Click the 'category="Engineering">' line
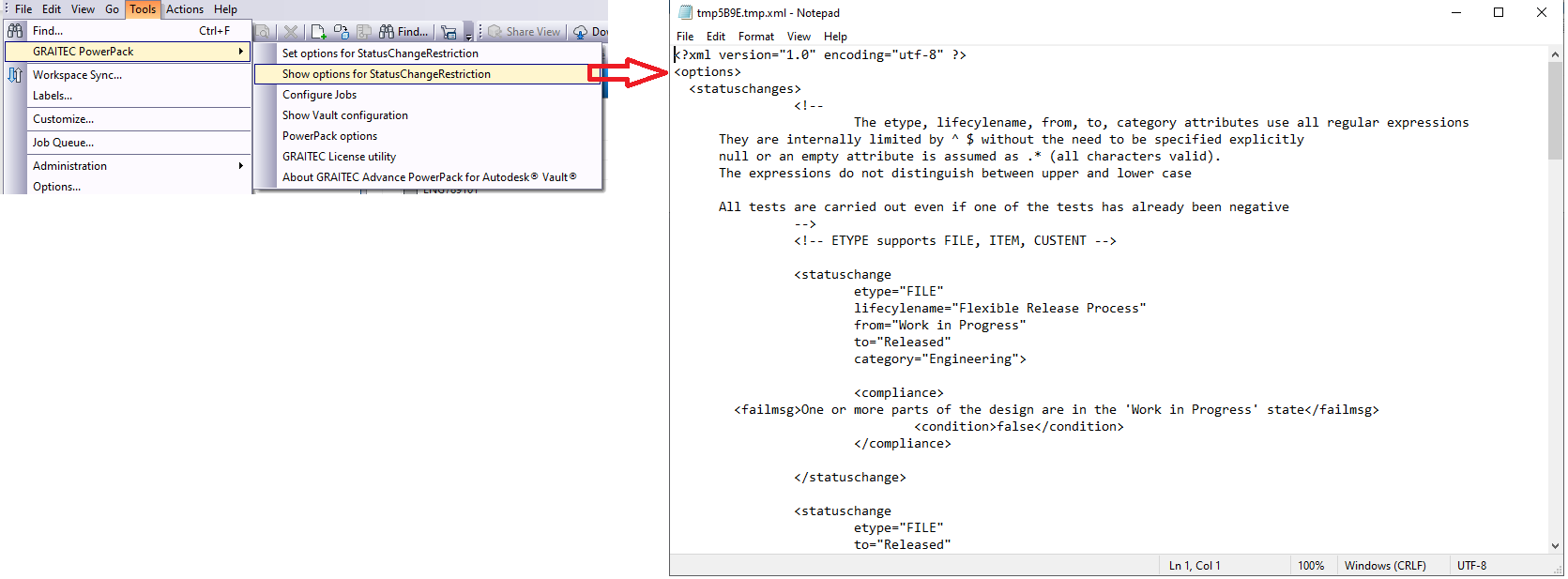The width and height of the screenshot is (1568, 579). pyautogui.click(x=940, y=359)
